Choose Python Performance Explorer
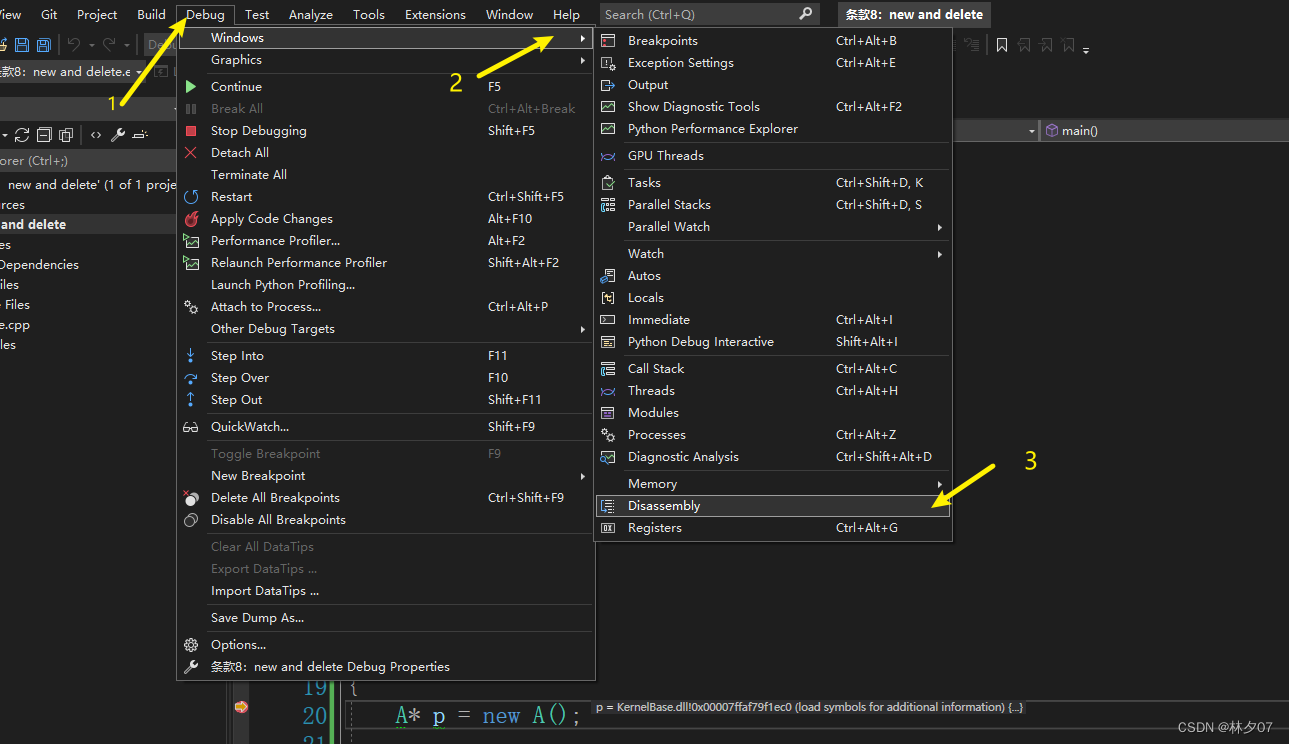 click(x=773, y=129)
